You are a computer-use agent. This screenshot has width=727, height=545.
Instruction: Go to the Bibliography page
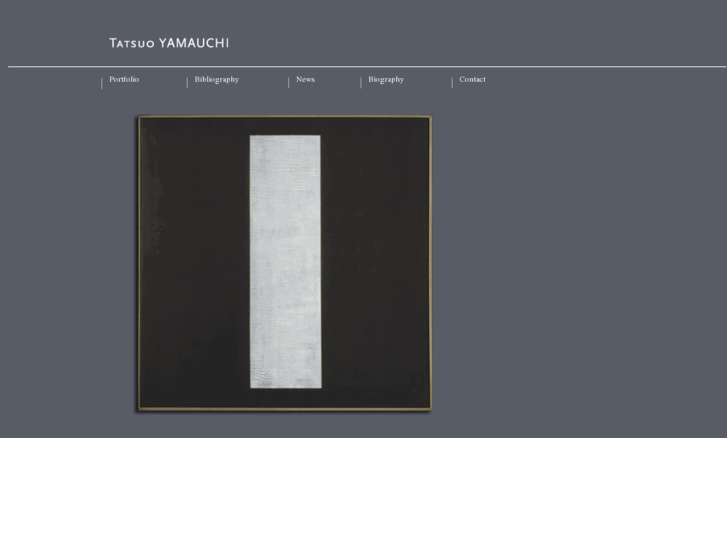[217, 80]
